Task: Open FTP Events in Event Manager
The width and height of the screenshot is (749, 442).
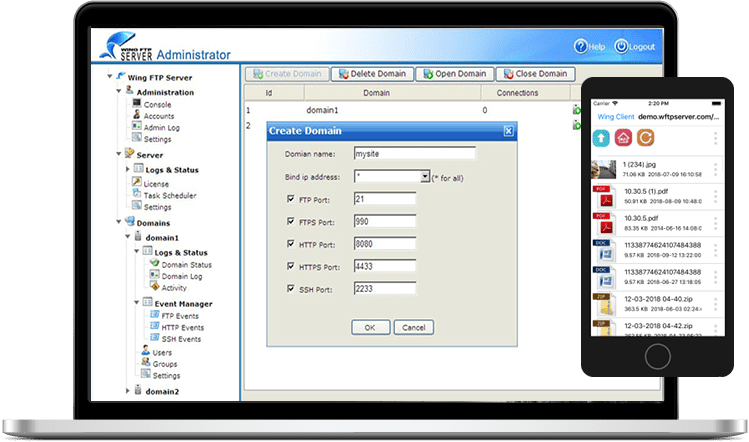Action: 180,316
